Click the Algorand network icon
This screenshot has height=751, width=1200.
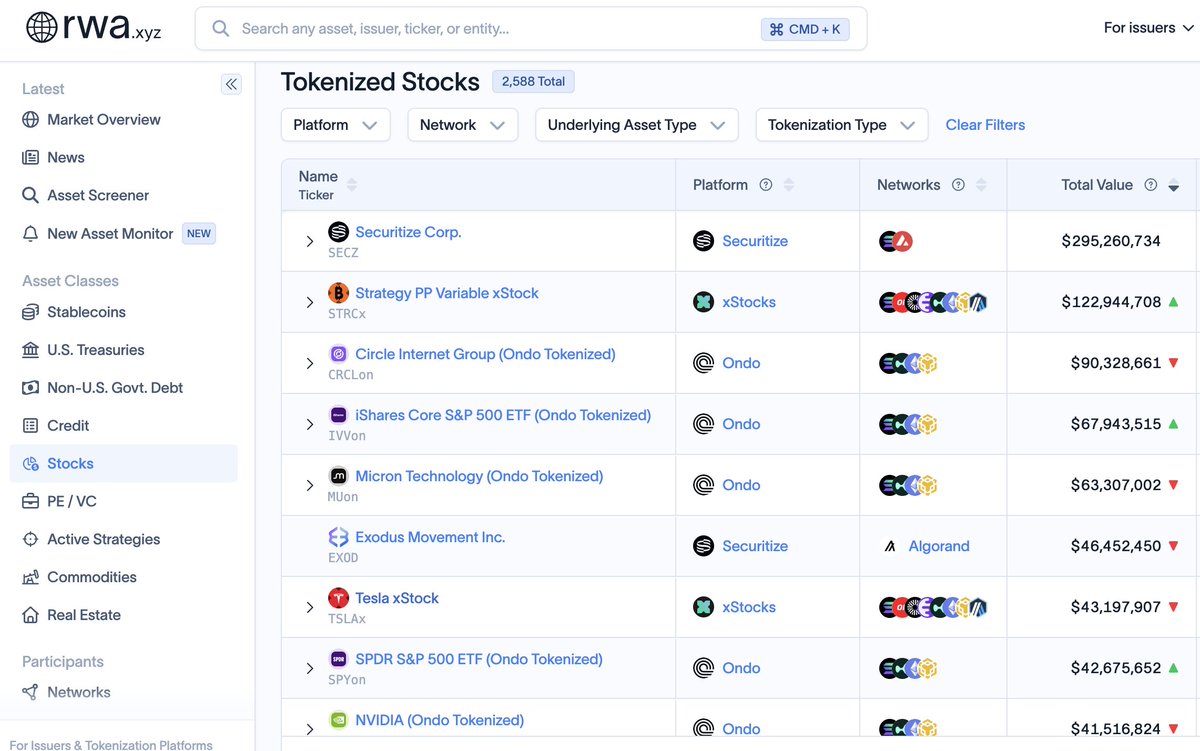pos(890,546)
